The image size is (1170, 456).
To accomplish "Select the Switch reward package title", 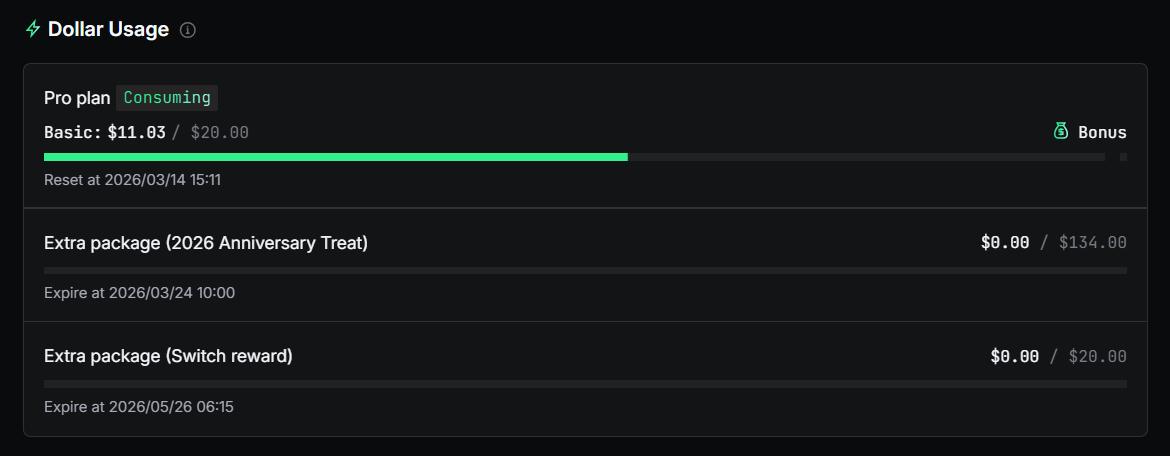I will click(168, 356).
